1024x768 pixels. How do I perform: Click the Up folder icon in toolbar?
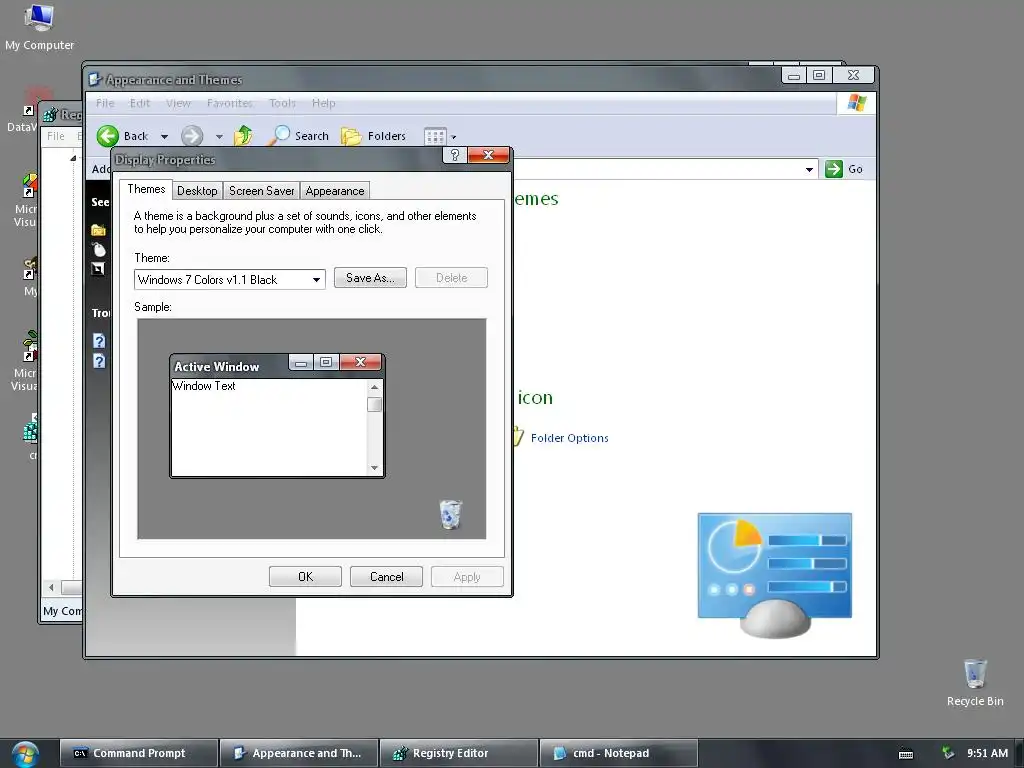click(244, 135)
